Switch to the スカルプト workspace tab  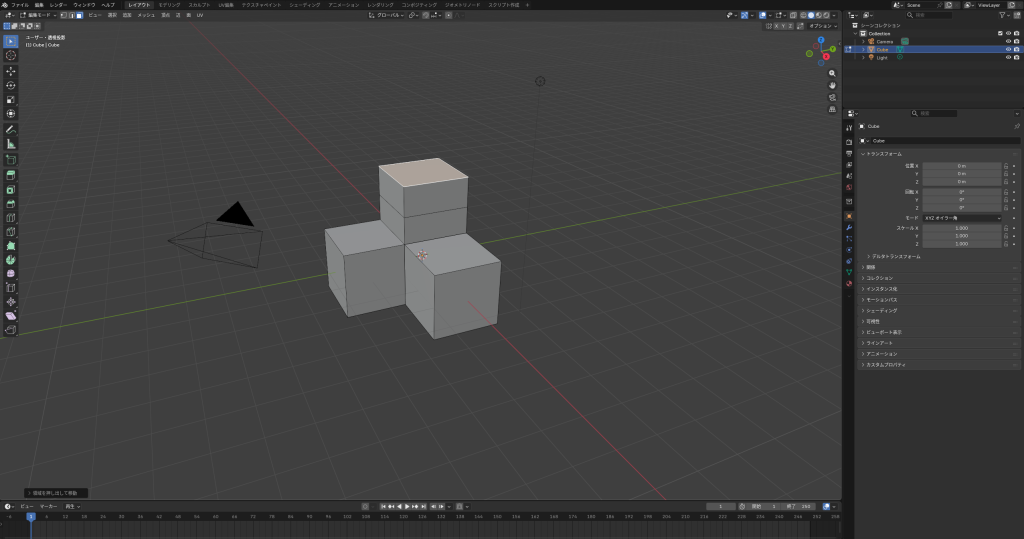coord(199,5)
